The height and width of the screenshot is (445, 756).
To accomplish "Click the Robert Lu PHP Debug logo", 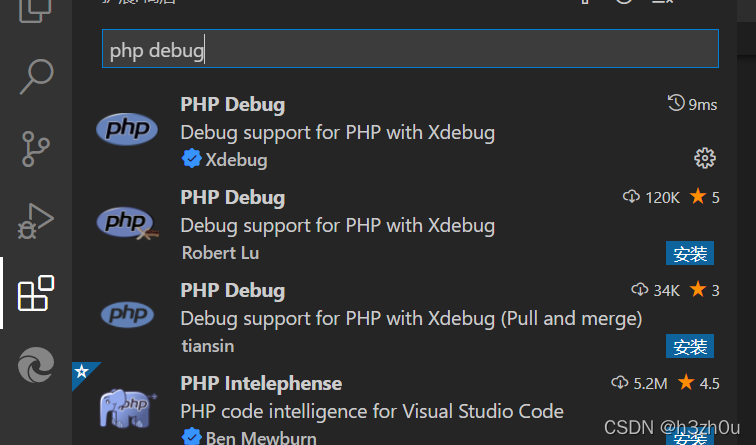I will [127, 223].
